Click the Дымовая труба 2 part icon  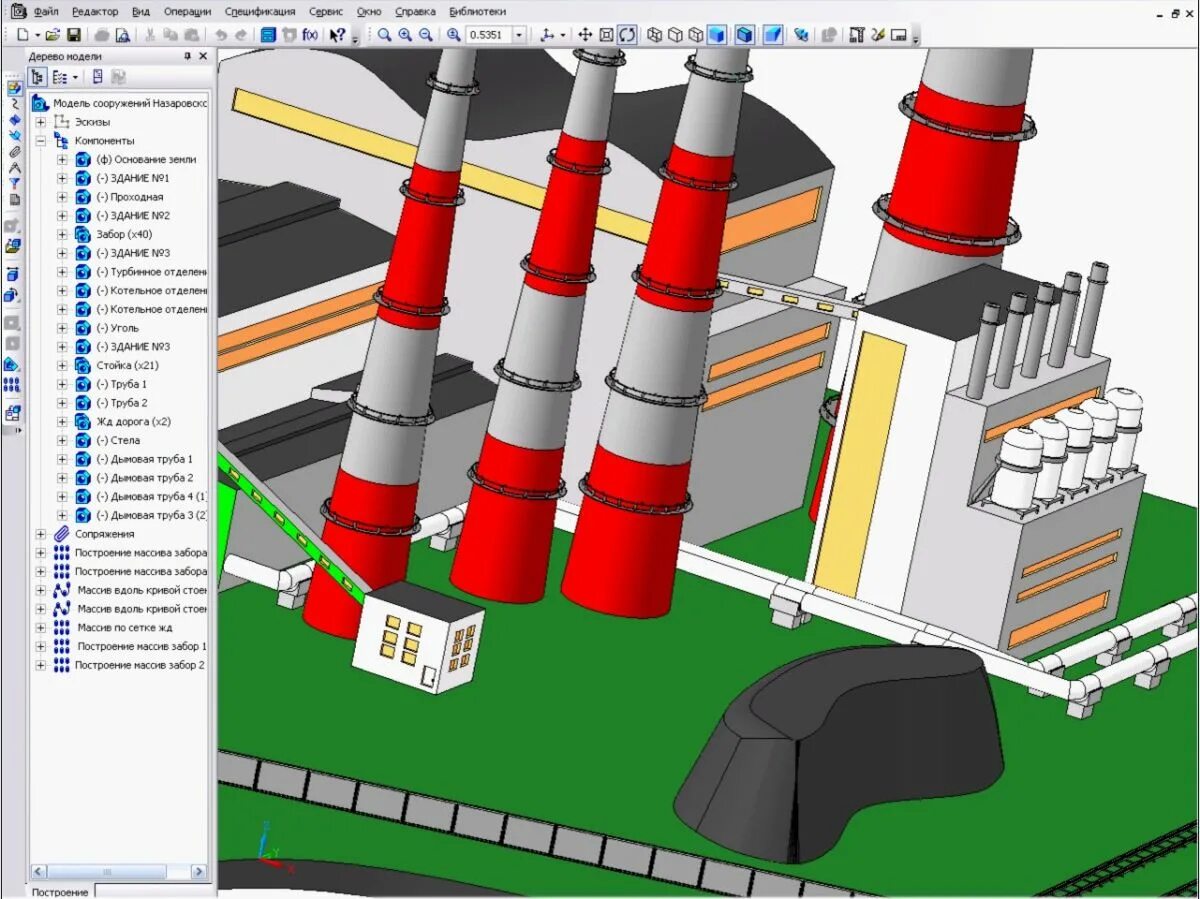[83, 478]
